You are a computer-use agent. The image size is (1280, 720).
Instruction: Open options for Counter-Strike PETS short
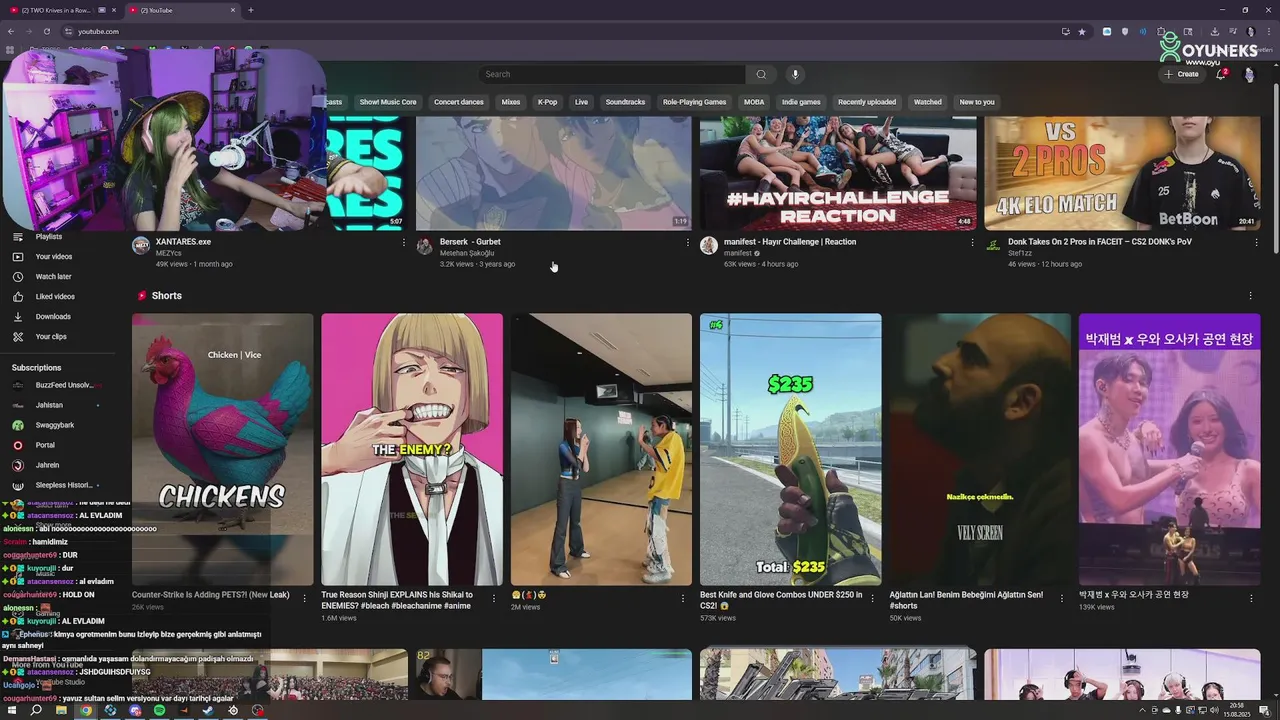tap(304, 598)
